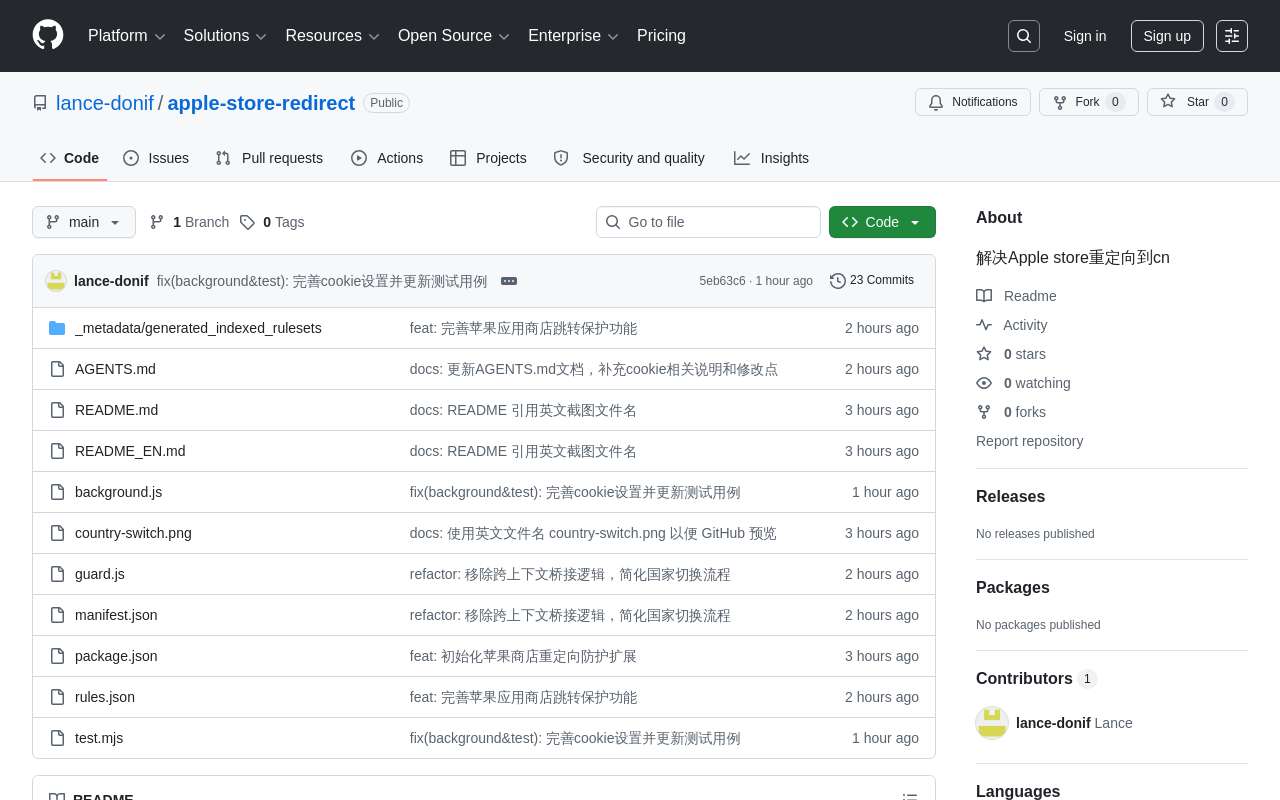Click pulse icon beside Activity
This screenshot has width=1280, height=800.
click(984, 325)
